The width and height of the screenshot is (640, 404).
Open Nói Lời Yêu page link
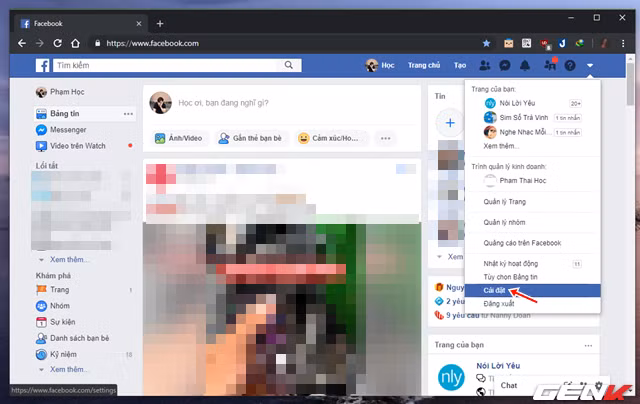click(498, 366)
